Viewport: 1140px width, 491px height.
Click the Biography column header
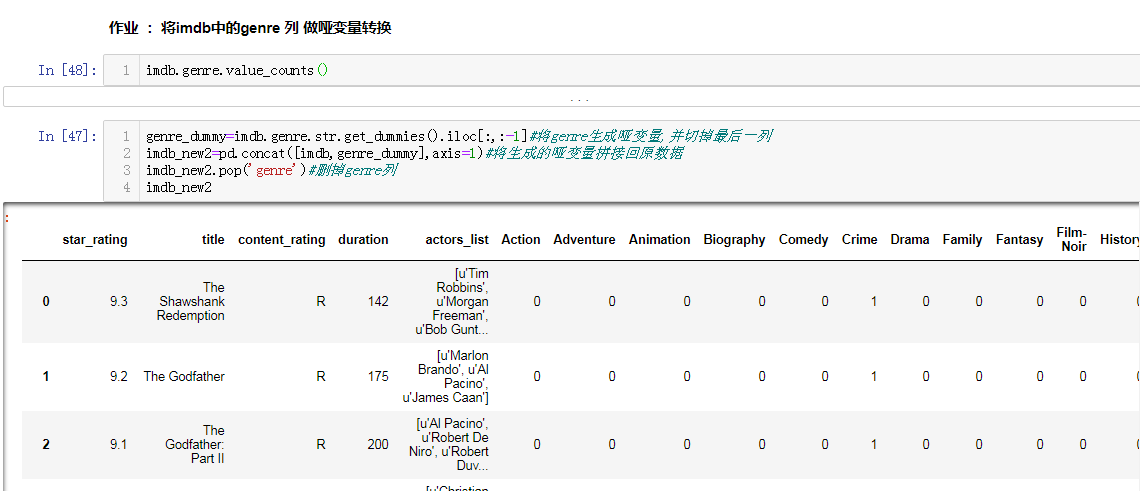pyautogui.click(x=734, y=240)
